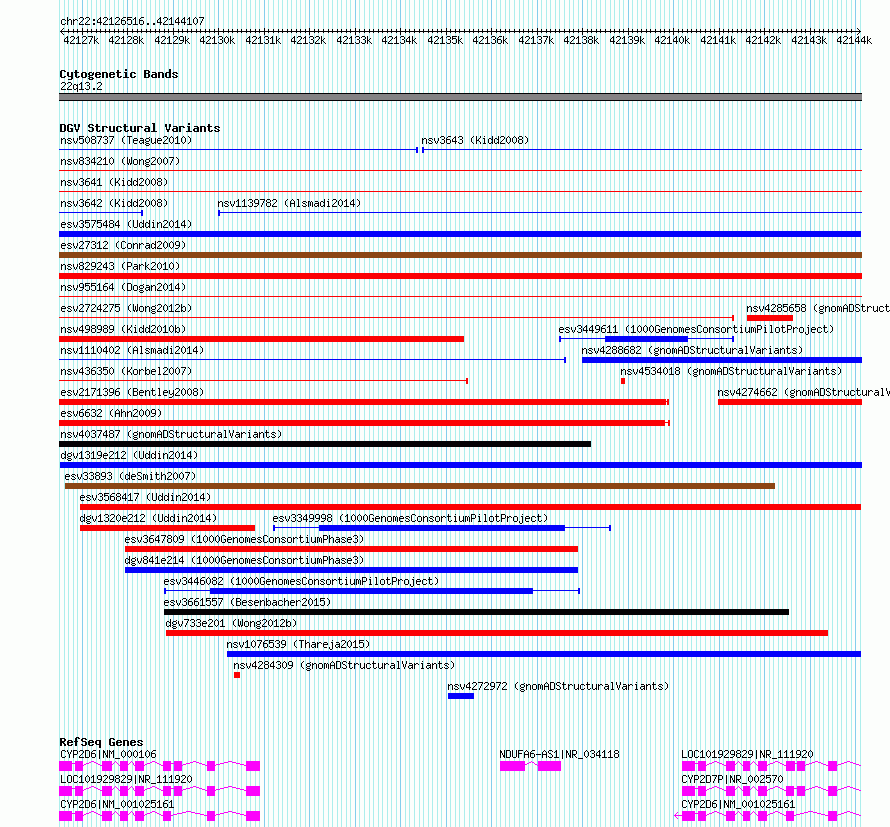
Task: Select the blue nsv4288682 gnomAD bar
Action: [722, 360]
